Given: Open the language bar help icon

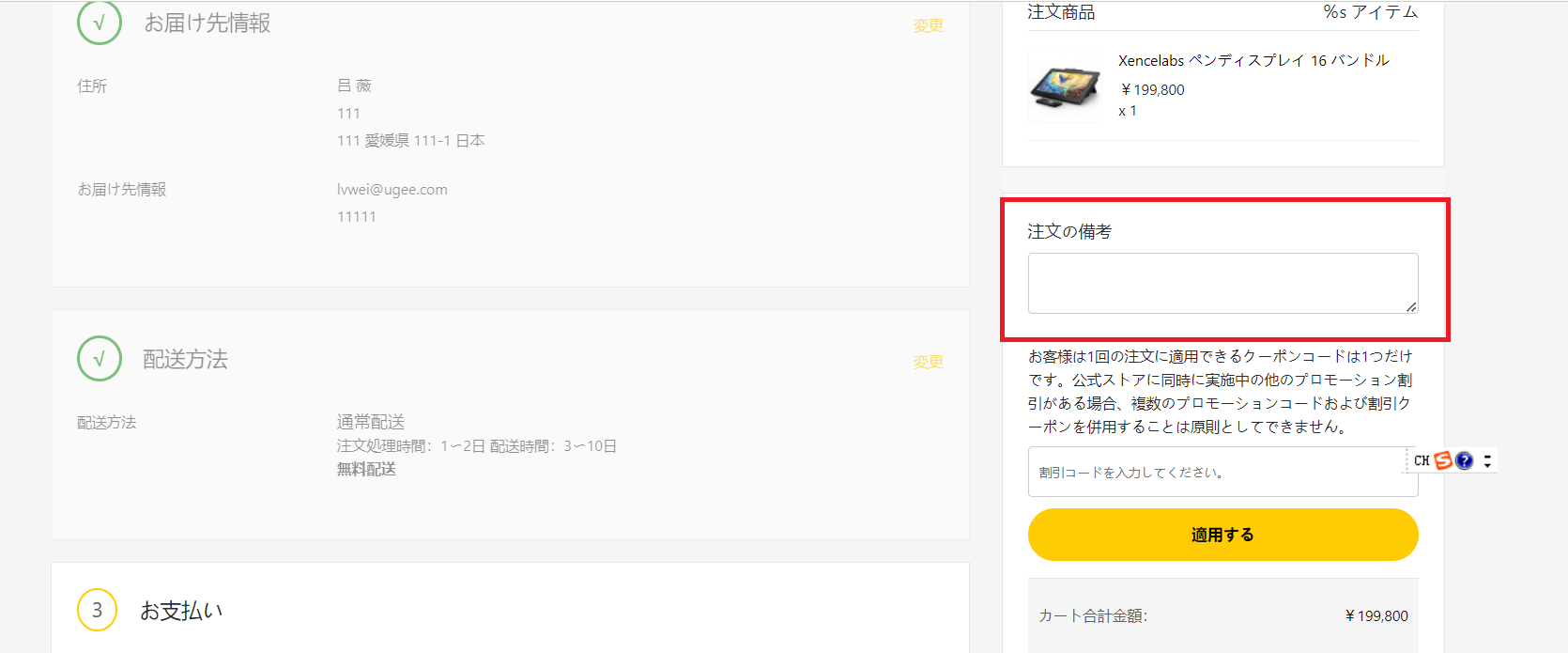Looking at the screenshot, I should click(1464, 460).
